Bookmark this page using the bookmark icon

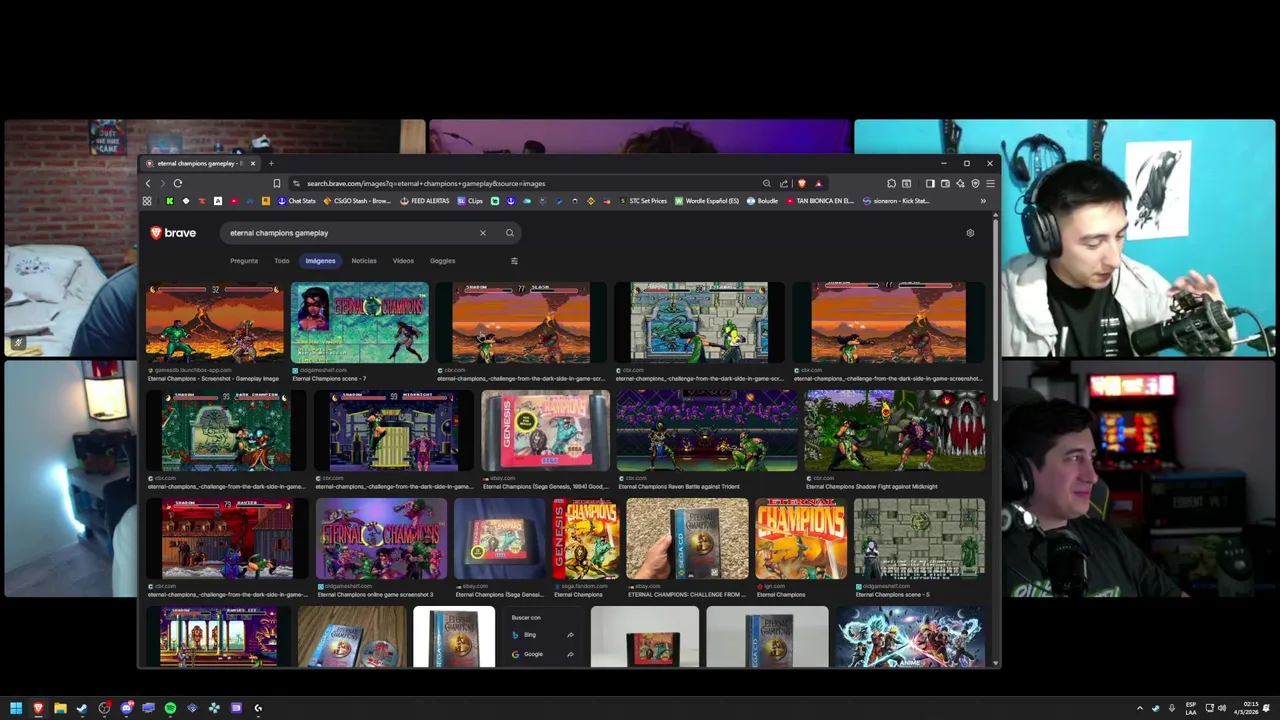(277, 183)
